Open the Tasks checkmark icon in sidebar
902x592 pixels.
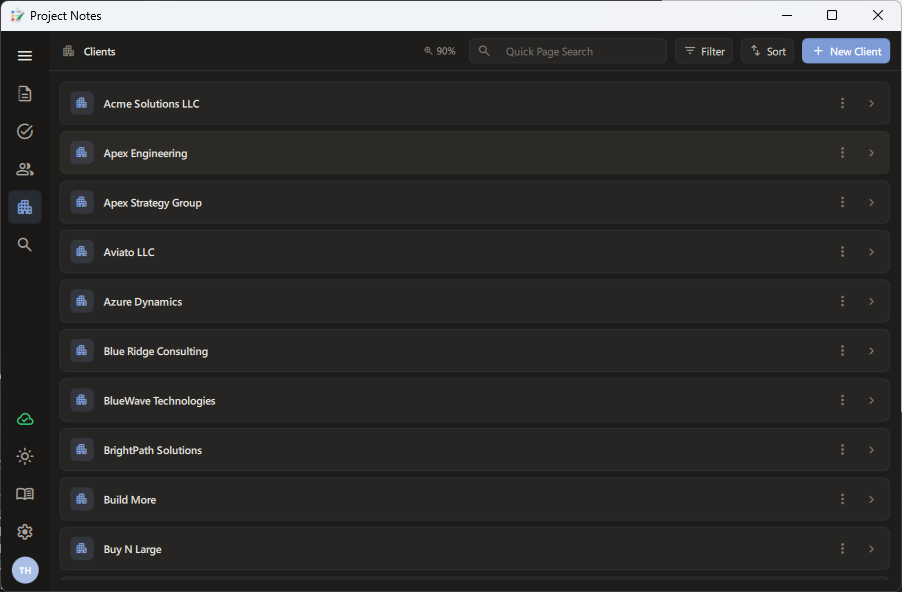pos(25,131)
